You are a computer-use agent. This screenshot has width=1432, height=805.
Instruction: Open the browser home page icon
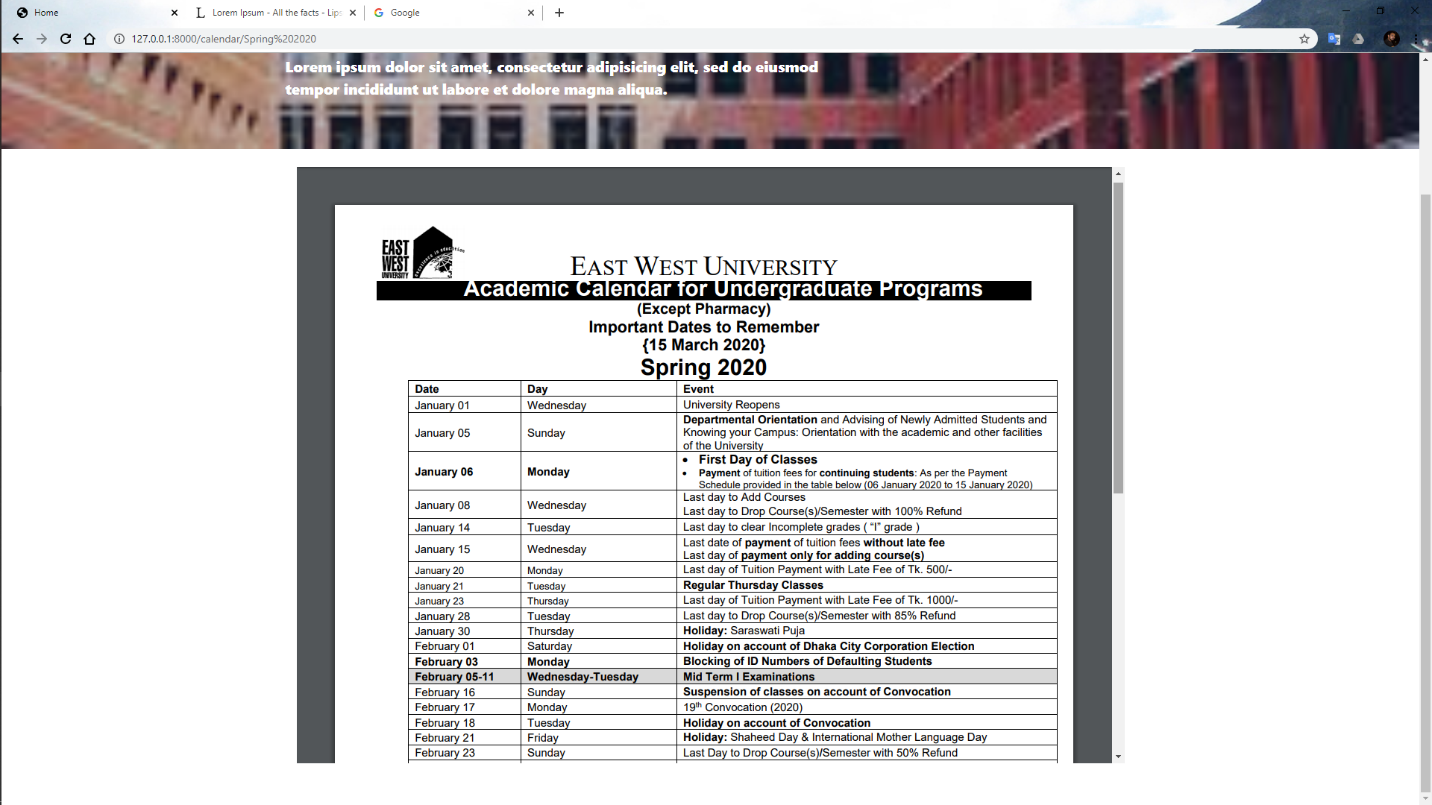click(89, 39)
